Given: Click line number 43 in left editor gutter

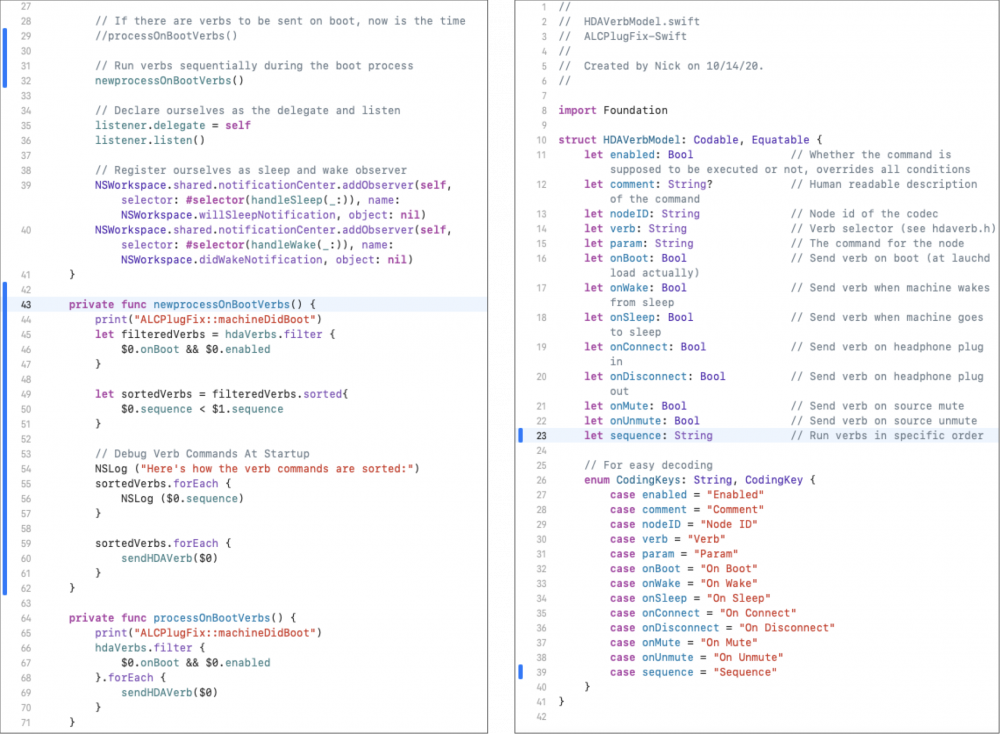Looking at the screenshot, I should [x=26, y=305].
